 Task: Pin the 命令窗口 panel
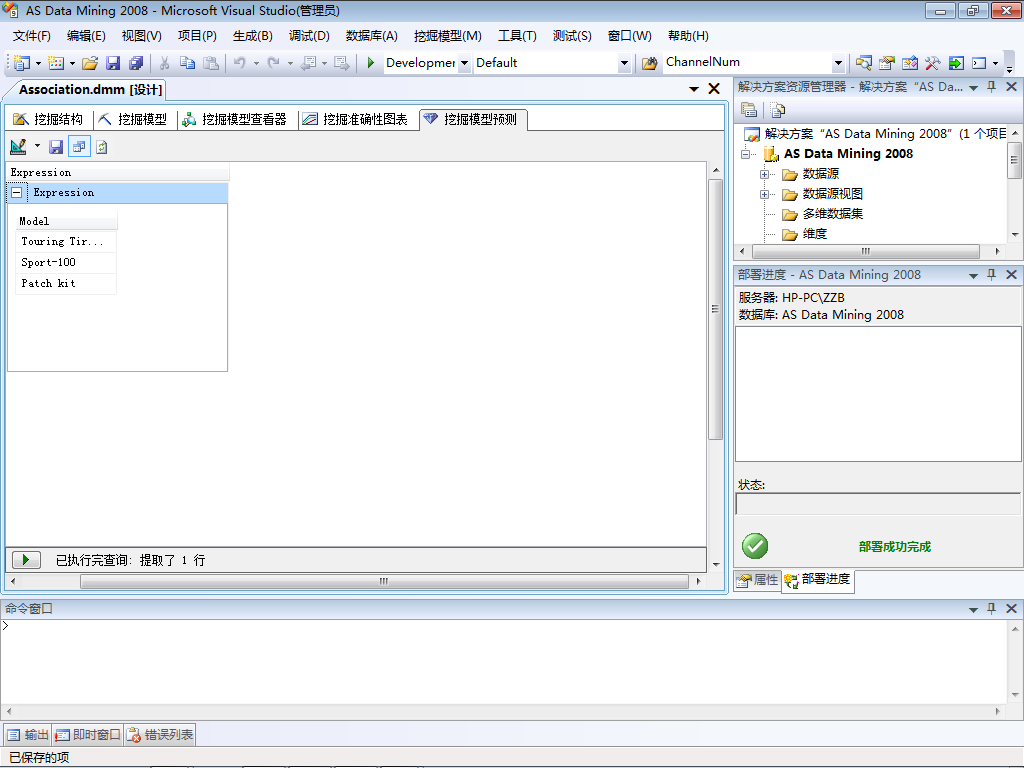pos(992,609)
